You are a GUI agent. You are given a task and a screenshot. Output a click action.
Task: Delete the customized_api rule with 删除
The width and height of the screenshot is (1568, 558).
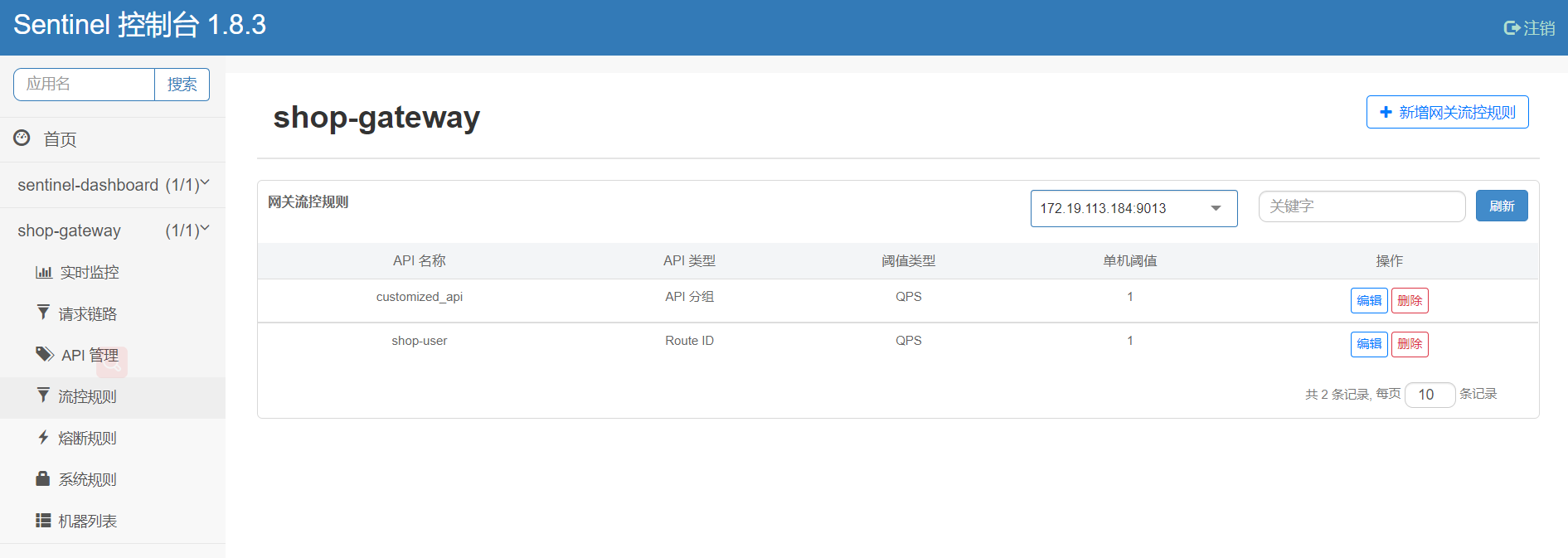[1410, 300]
